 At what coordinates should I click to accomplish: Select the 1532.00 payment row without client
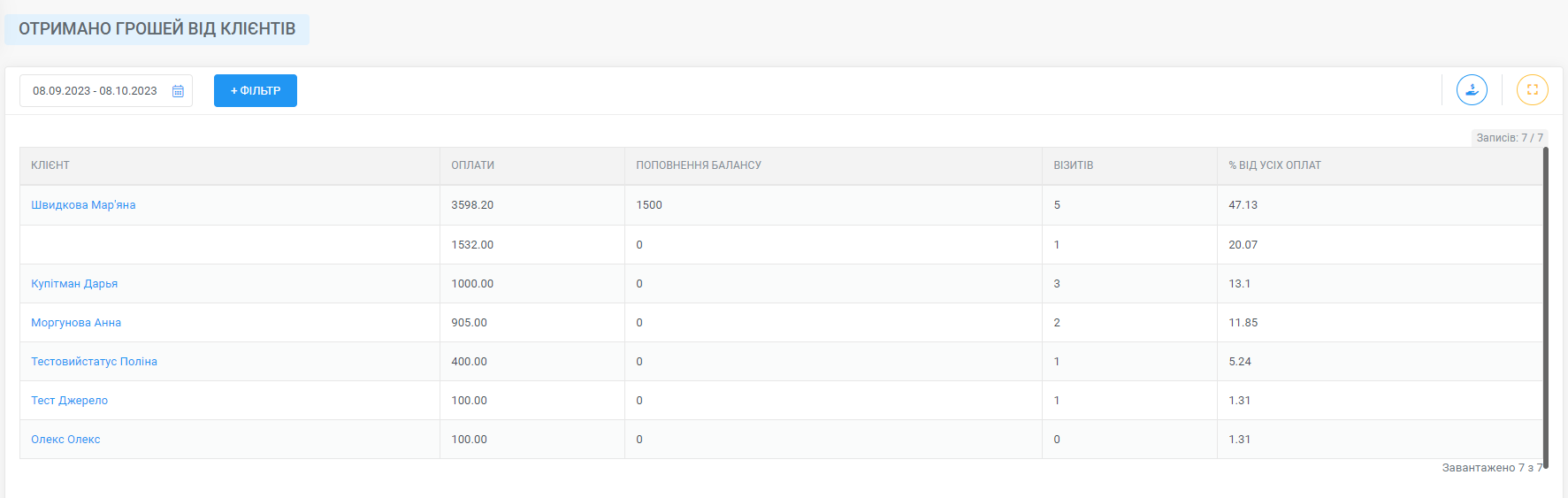[x=781, y=244]
